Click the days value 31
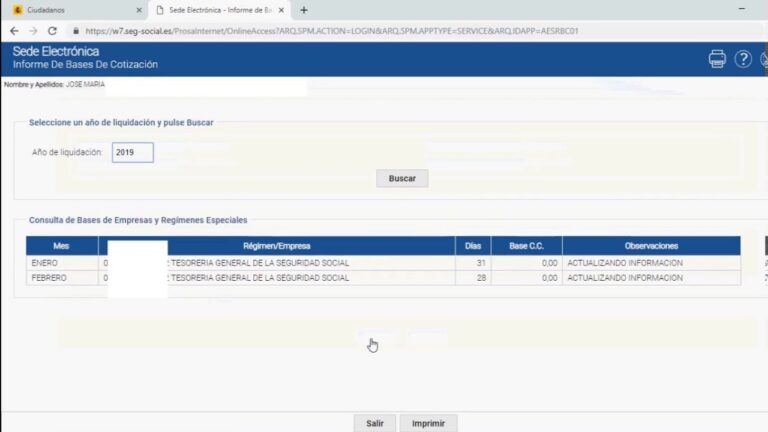Viewport: 768px width, 432px height. pos(481,263)
